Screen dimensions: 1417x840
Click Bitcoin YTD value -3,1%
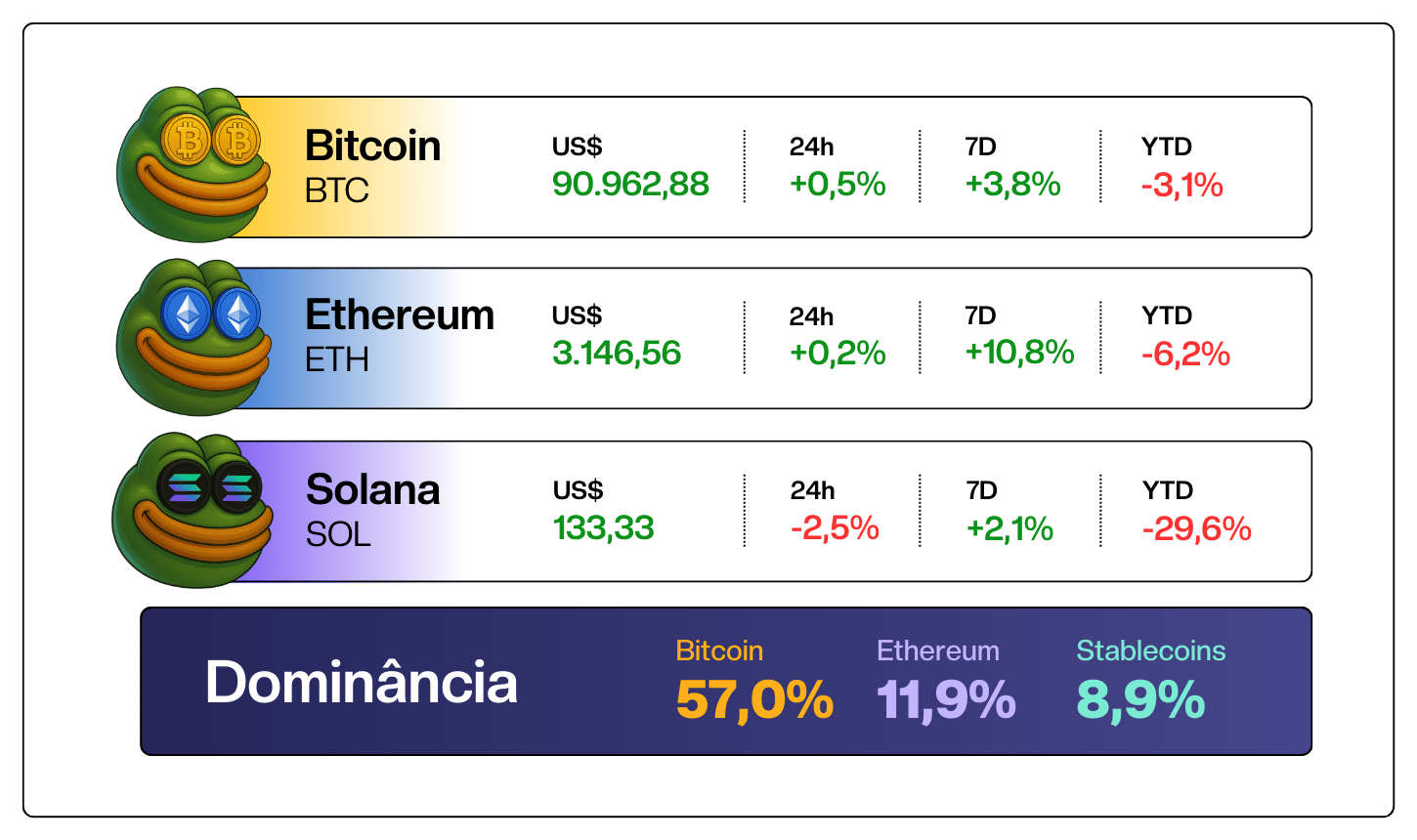click(x=1182, y=186)
